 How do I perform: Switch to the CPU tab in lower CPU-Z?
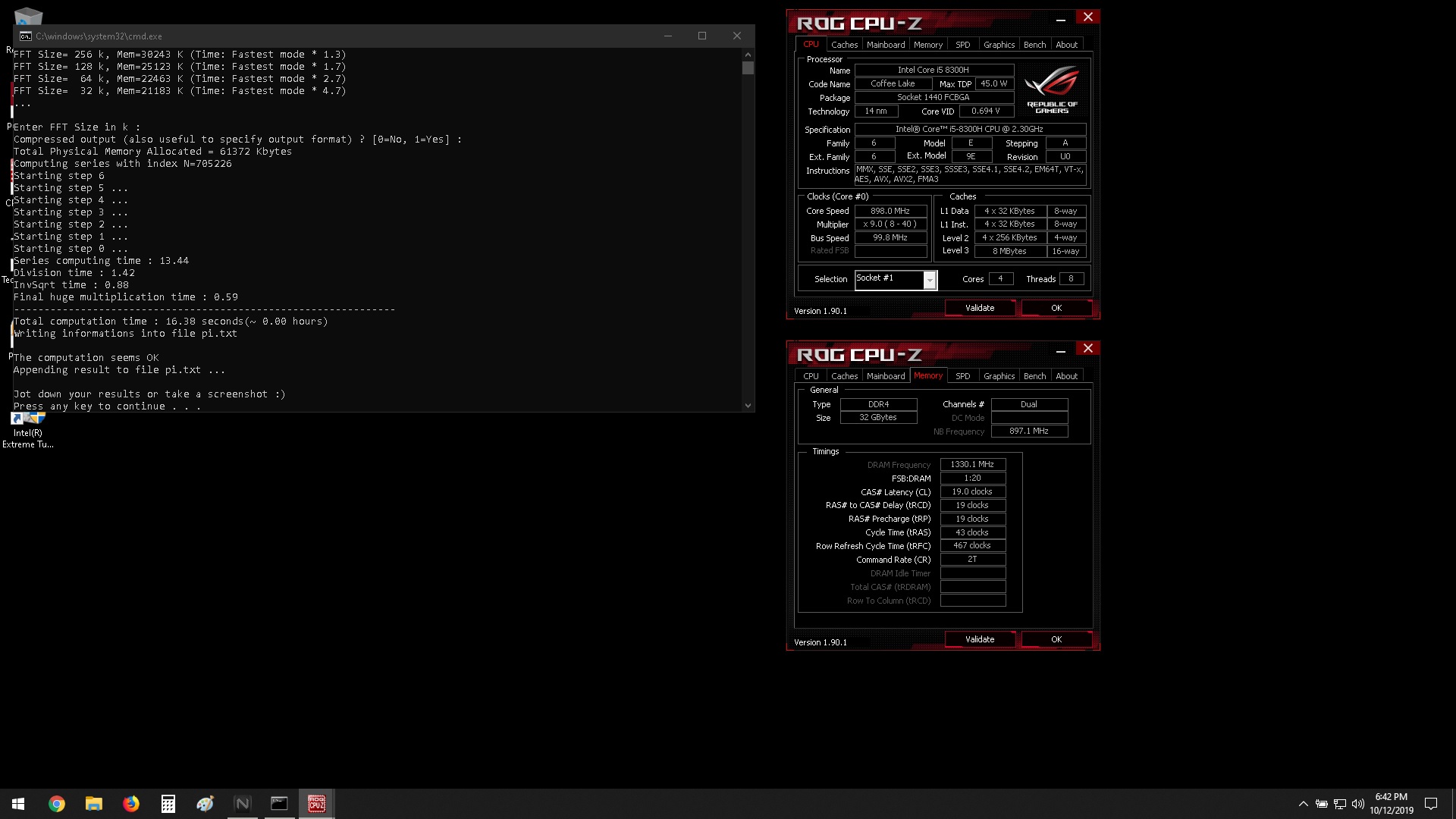(811, 376)
